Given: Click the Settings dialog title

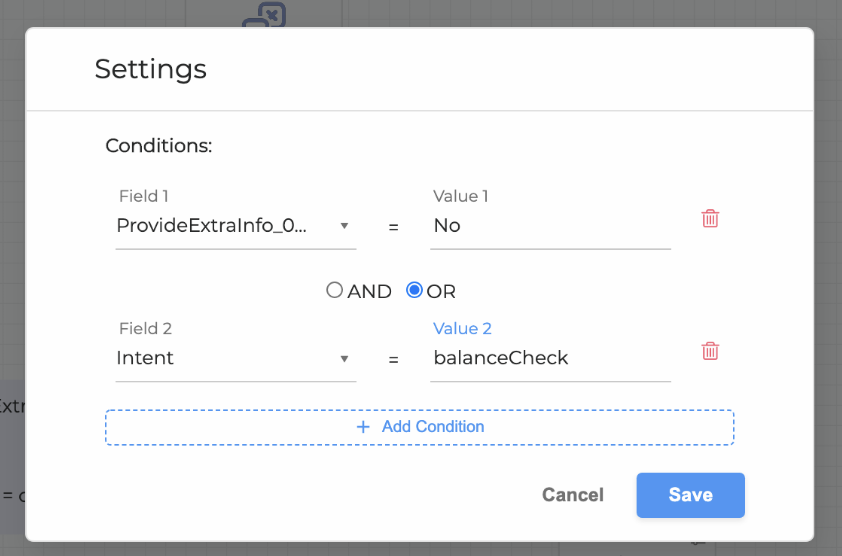Looking at the screenshot, I should (151, 69).
